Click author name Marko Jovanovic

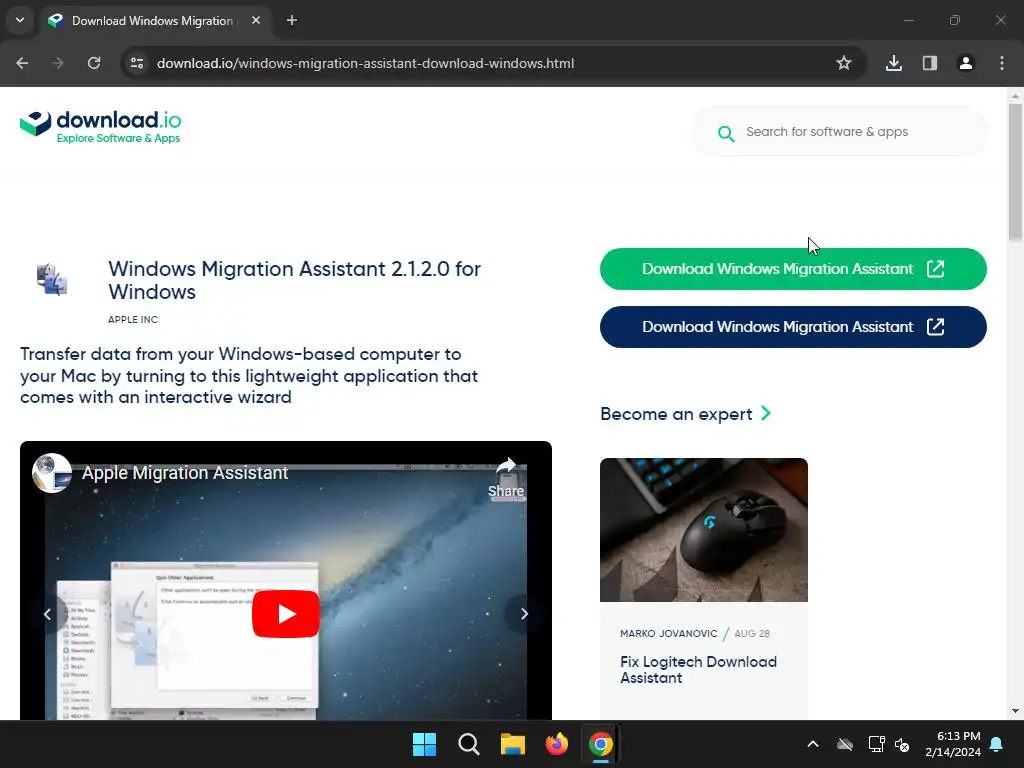[668, 633]
